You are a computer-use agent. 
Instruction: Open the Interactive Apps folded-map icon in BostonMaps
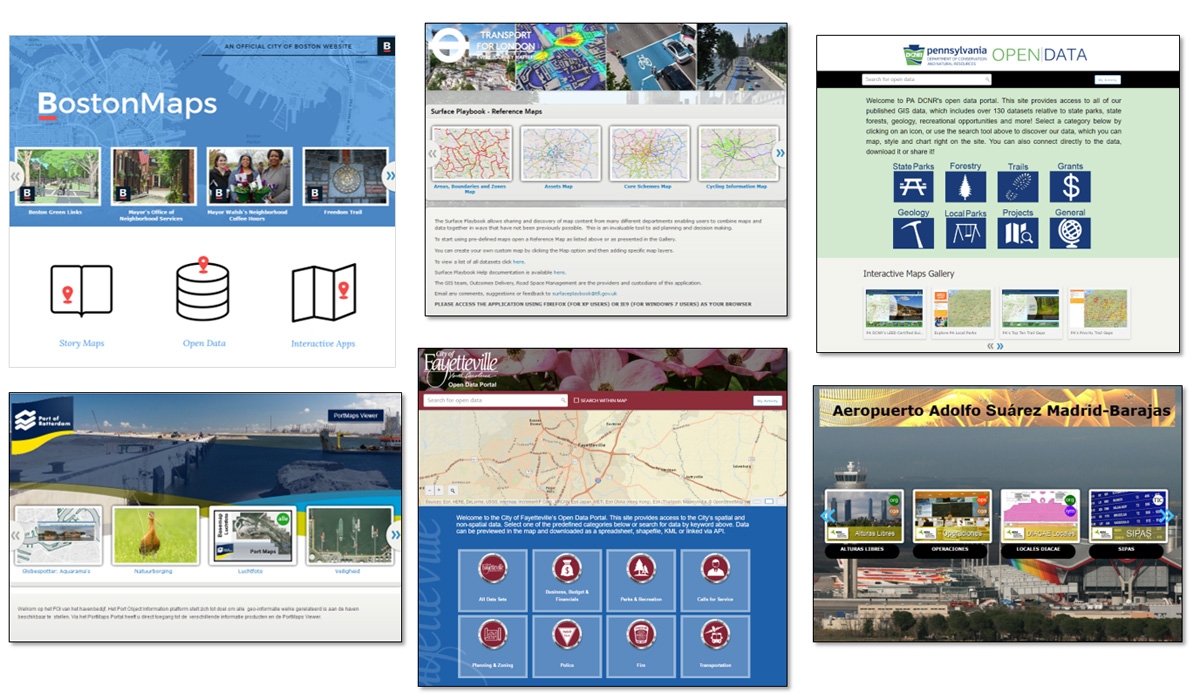(323, 293)
